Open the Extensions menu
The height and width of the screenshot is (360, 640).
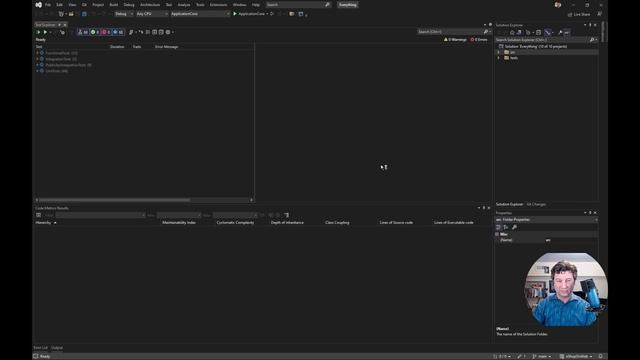click(218, 5)
